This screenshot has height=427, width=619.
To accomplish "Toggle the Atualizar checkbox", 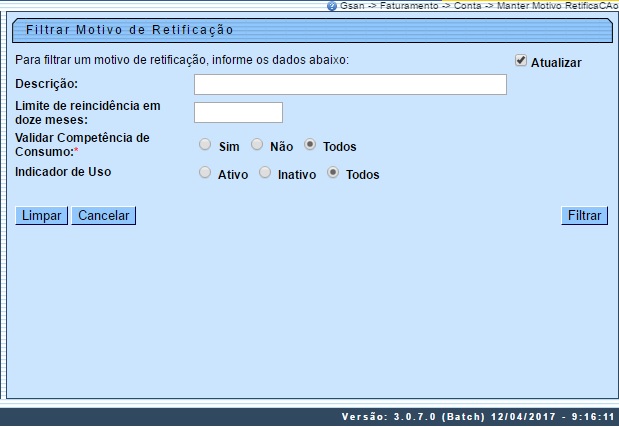I will (x=521, y=61).
